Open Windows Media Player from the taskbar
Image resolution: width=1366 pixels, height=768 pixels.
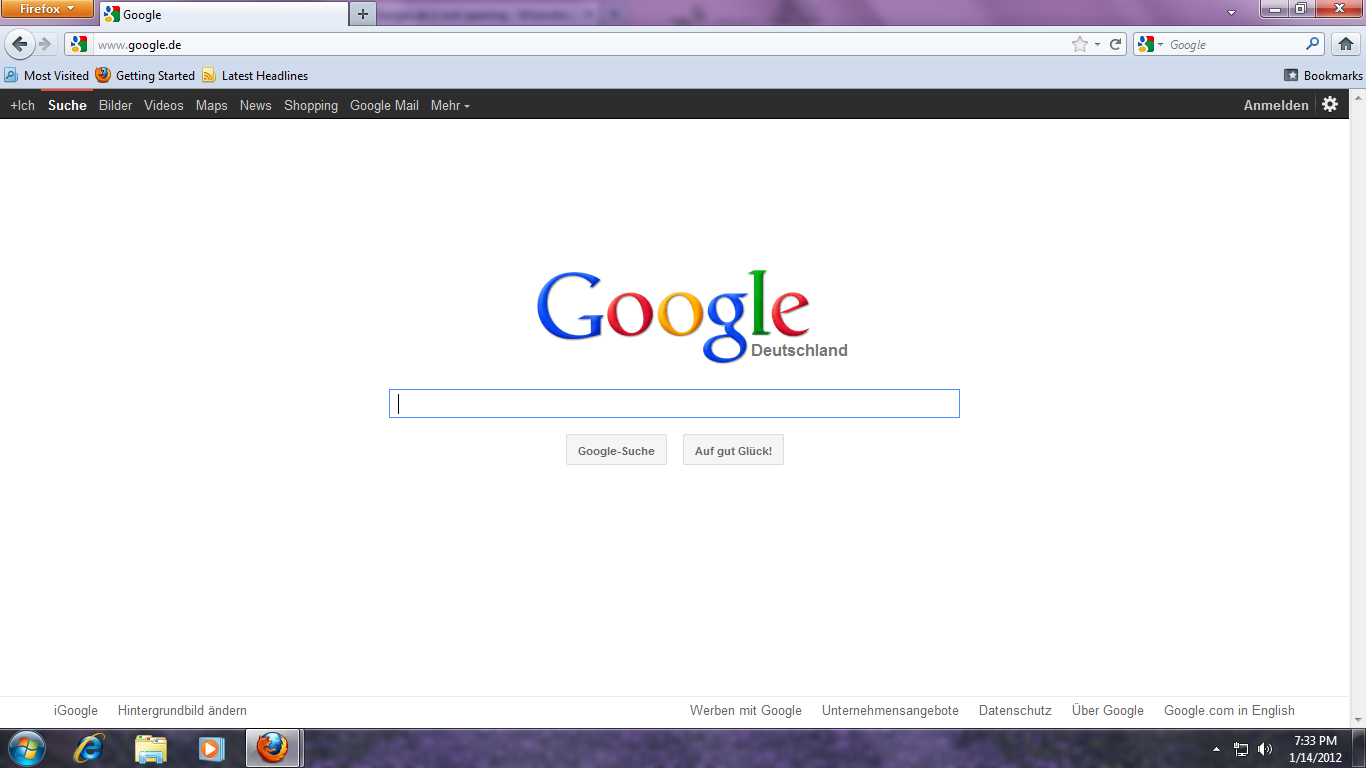[x=211, y=748]
